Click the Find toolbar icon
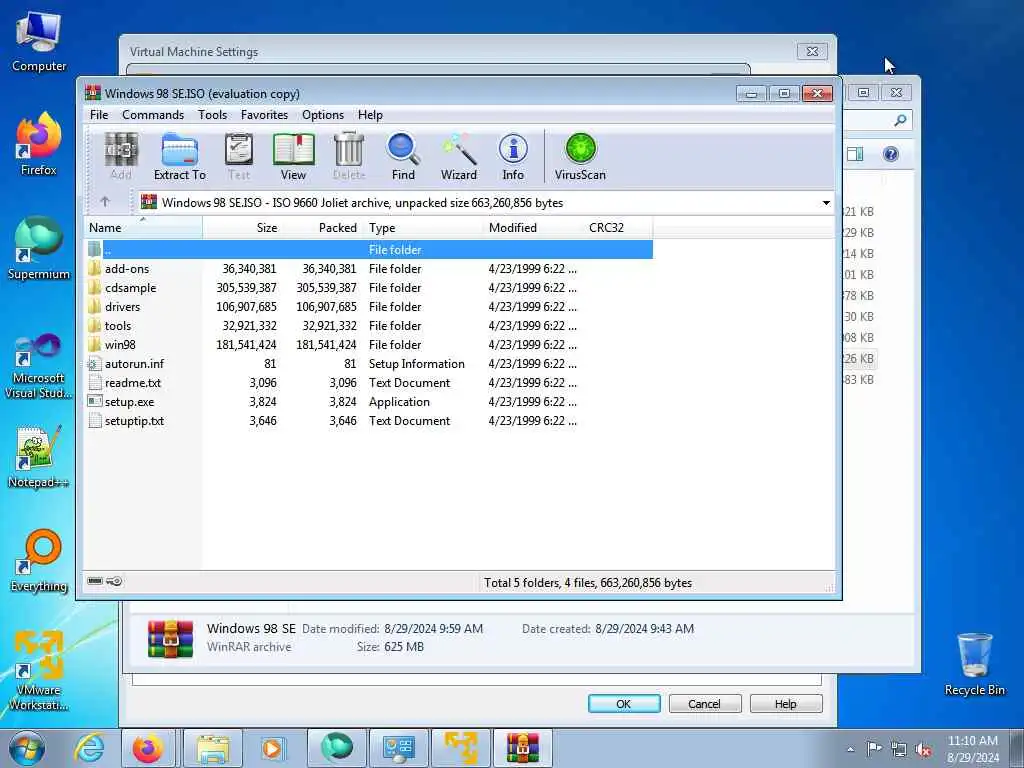1024x768 pixels. click(403, 157)
